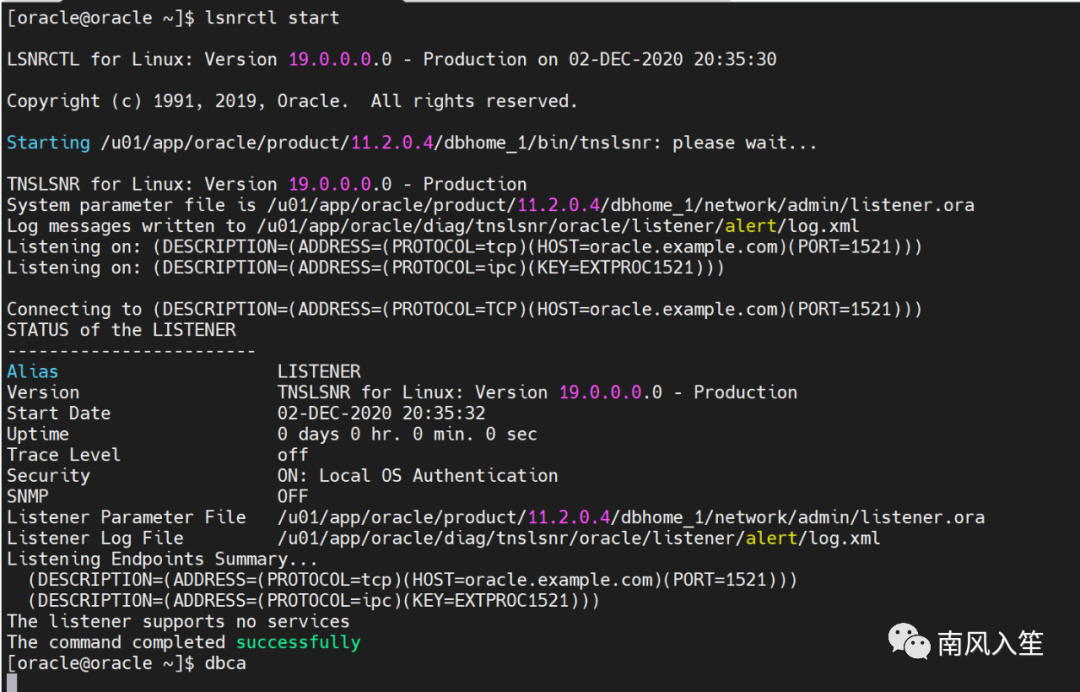This screenshot has width=1080, height=692.
Task: Select the 'LISTENER' alias value
Action: (319, 372)
